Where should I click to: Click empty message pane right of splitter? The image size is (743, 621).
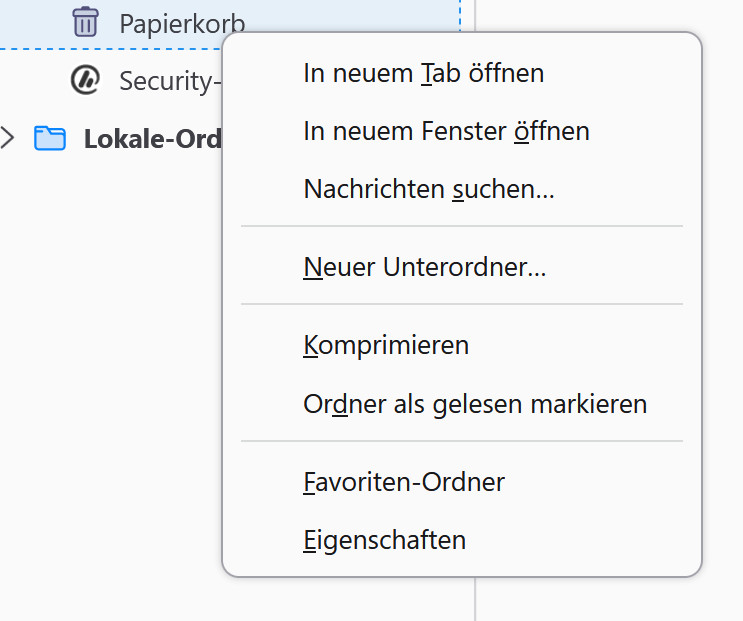pos(611,599)
